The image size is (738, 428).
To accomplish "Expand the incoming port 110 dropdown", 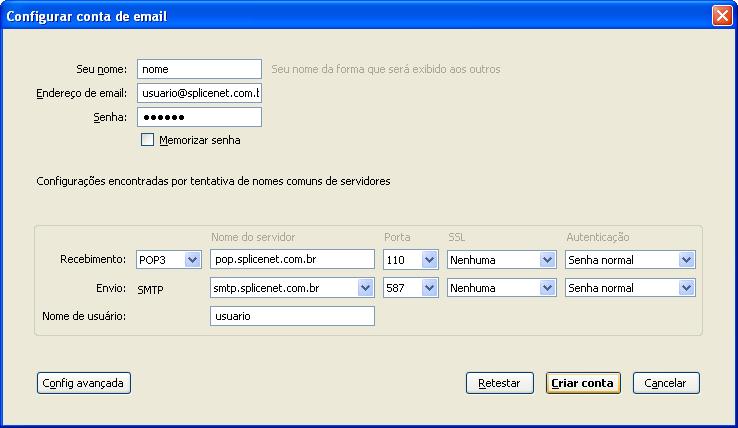I will pyautogui.click(x=410, y=259).
